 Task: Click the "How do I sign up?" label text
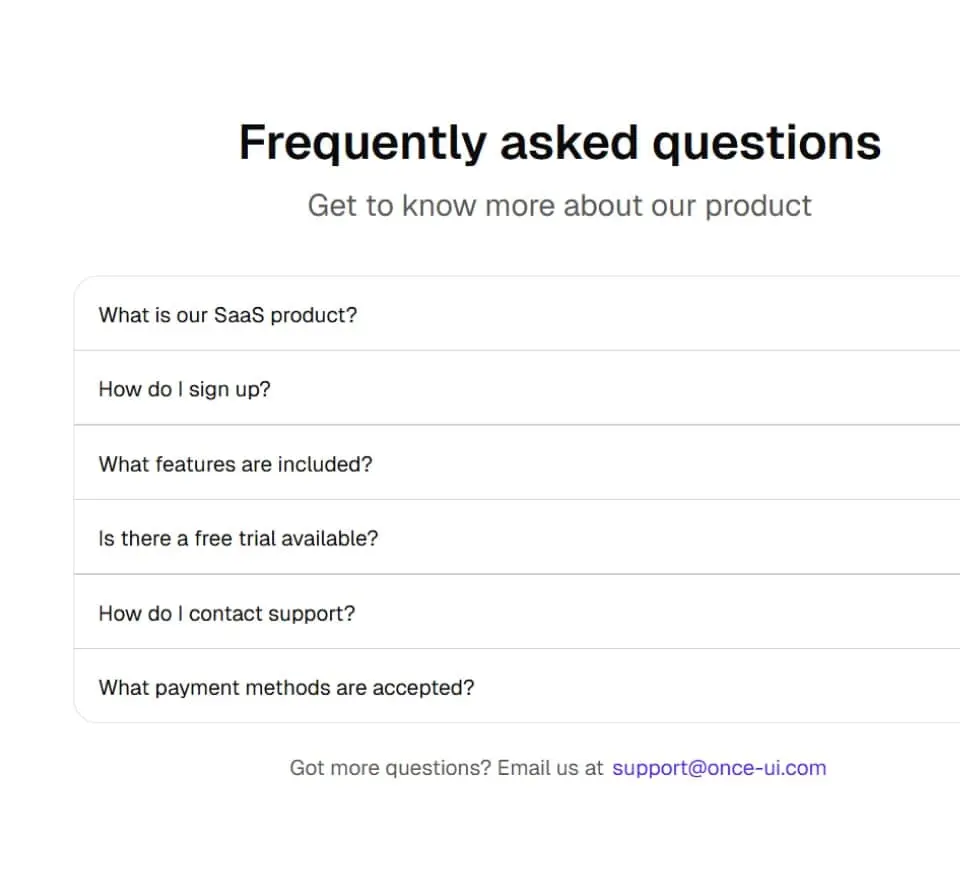(185, 389)
